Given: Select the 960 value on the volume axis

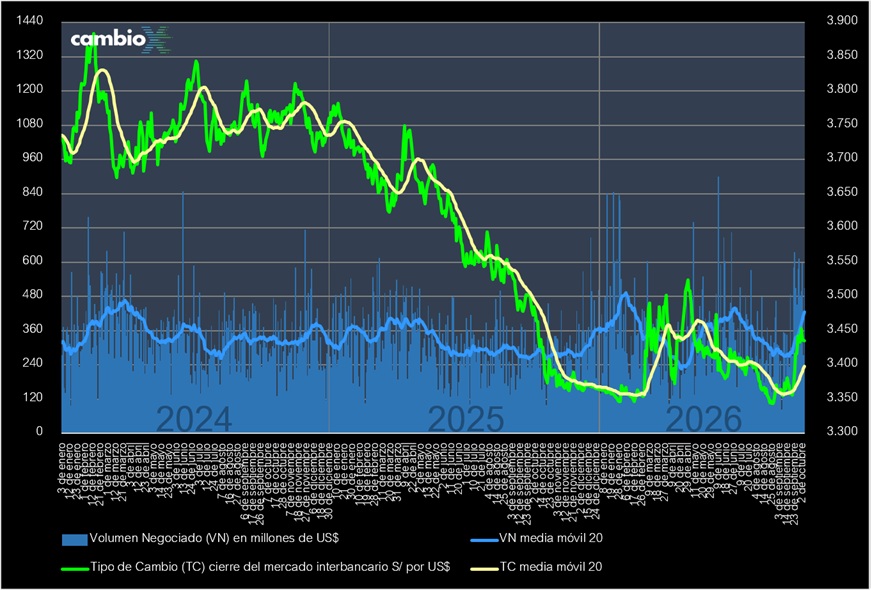Looking at the screenshot, I should 33,159.
